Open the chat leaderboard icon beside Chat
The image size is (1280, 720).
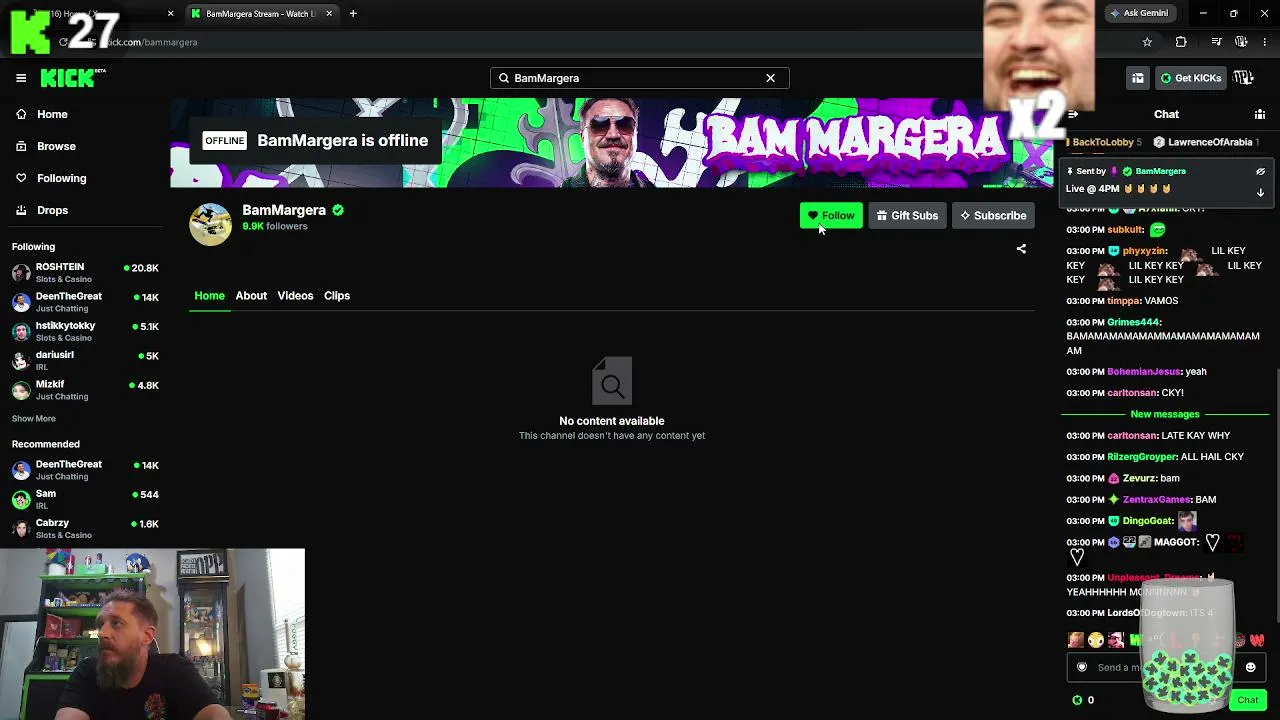point(1260,114)
